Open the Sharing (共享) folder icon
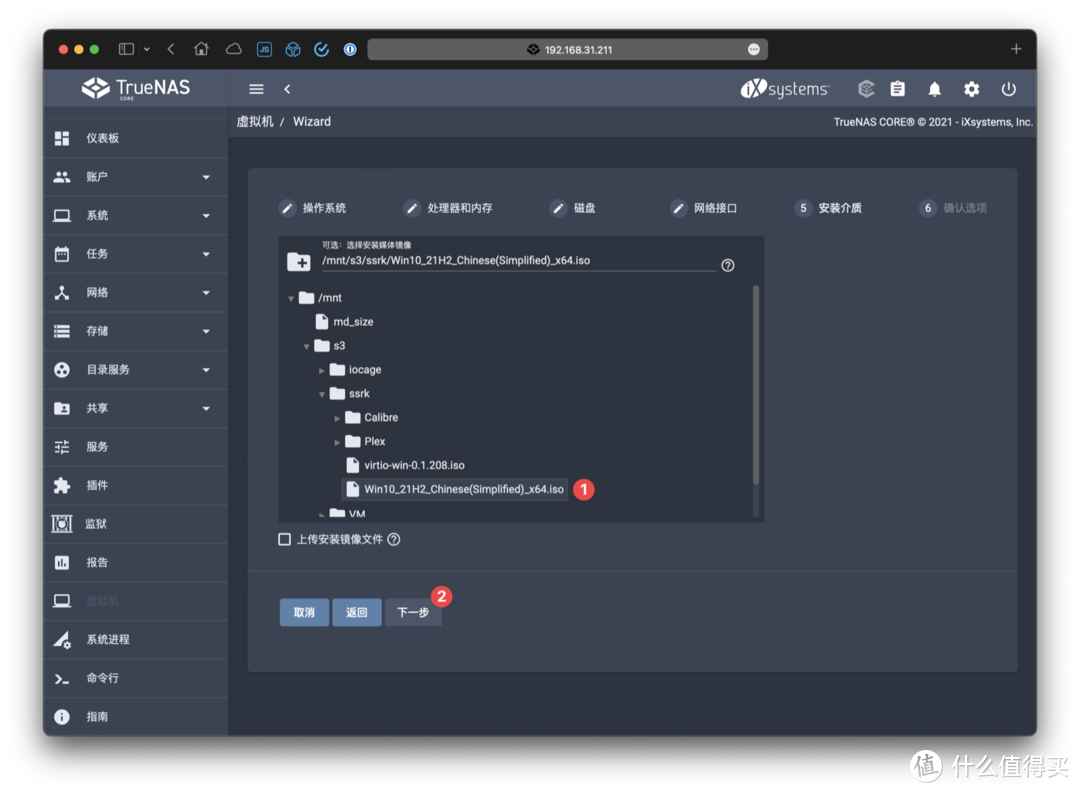This screenshot has height=793, width=1080. pos(62,409)
